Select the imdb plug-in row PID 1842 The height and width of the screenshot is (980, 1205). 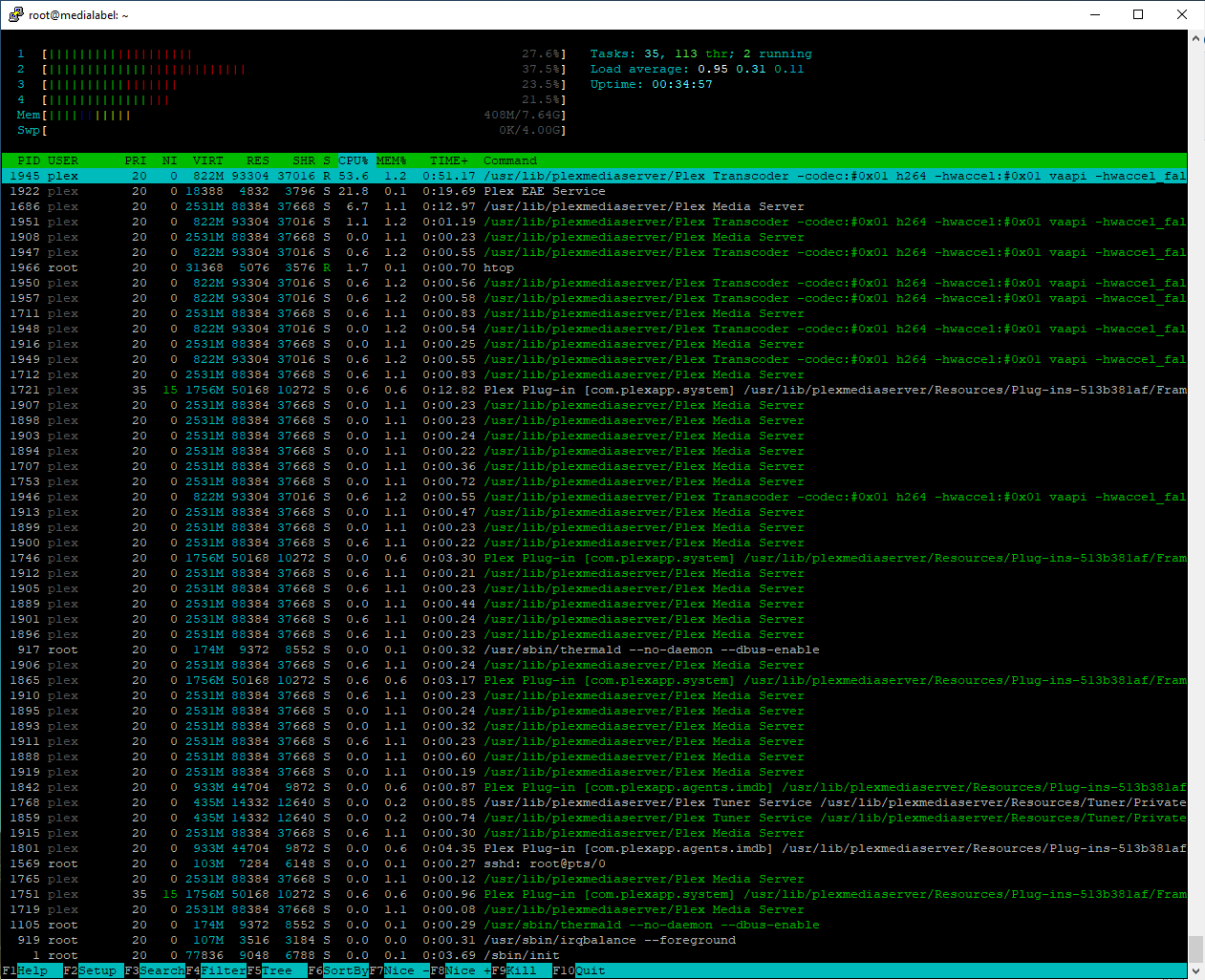(594, 787)
